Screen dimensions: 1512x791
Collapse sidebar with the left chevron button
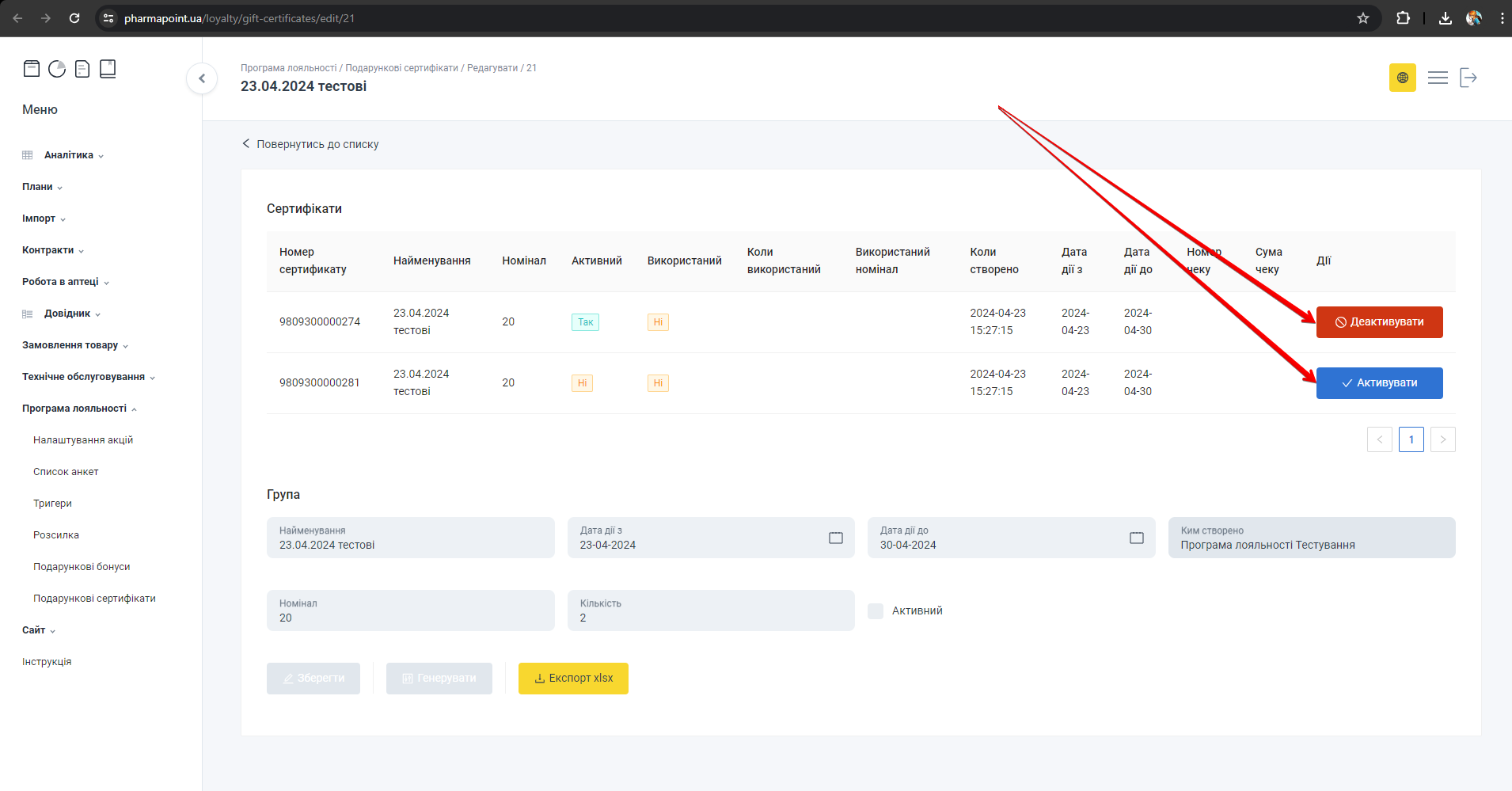(x=202, y=78)
